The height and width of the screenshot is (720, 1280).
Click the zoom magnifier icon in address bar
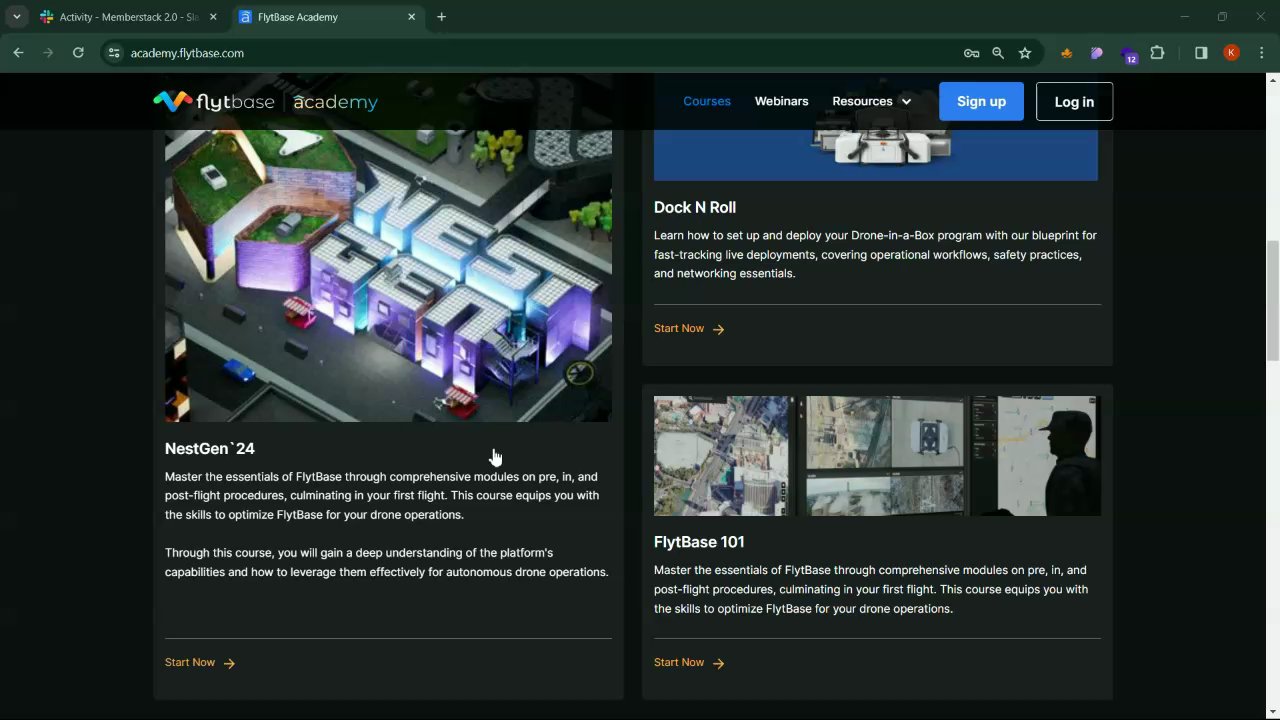pos(998,53)
